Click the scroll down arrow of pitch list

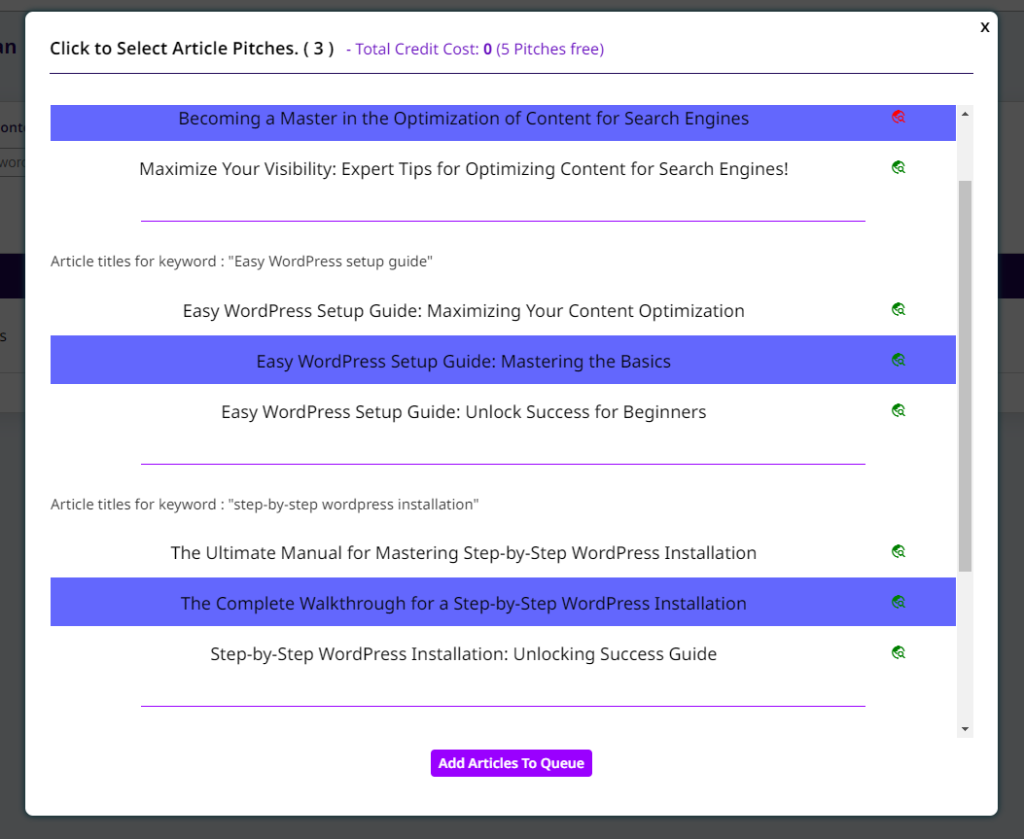[x=965, y=730]
